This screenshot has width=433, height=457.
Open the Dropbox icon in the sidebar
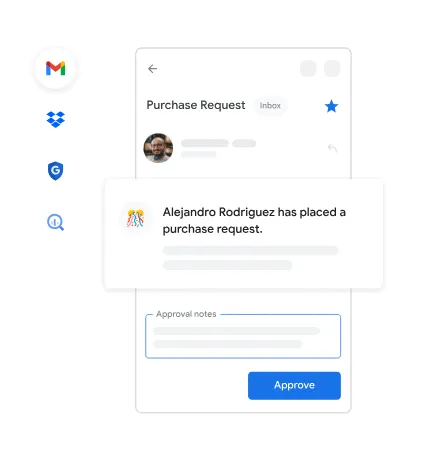(x=55, y=119)
